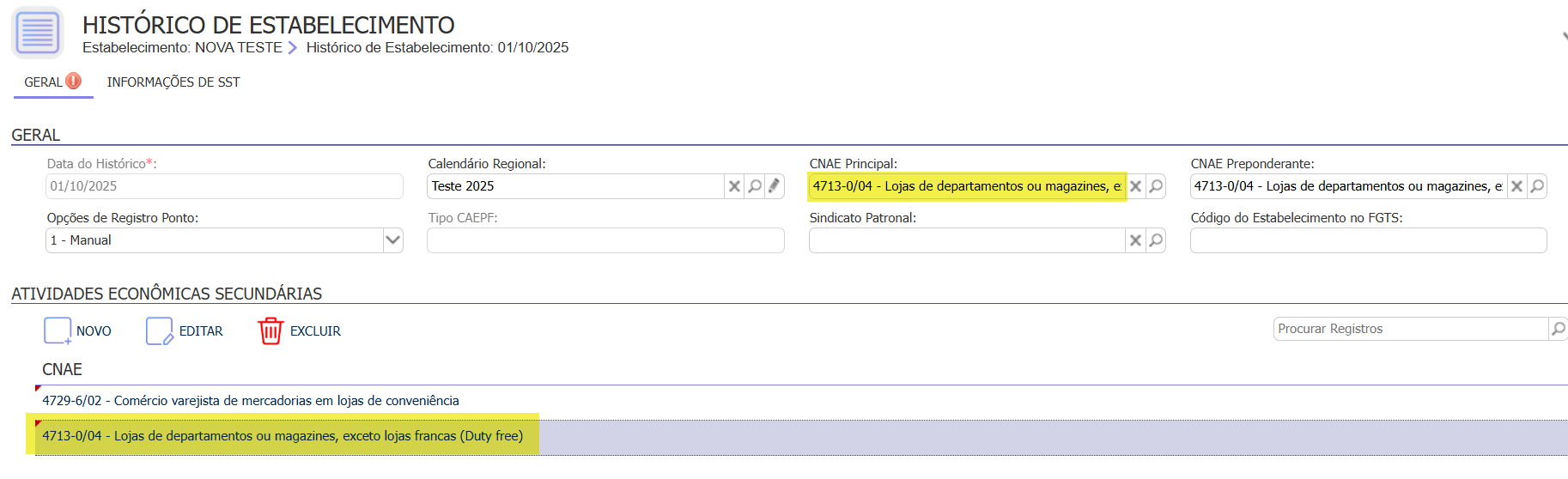Screen dimensions: 1568x479
Task: Clear the CNAE Preponderante field
Action: (1516, 186)
